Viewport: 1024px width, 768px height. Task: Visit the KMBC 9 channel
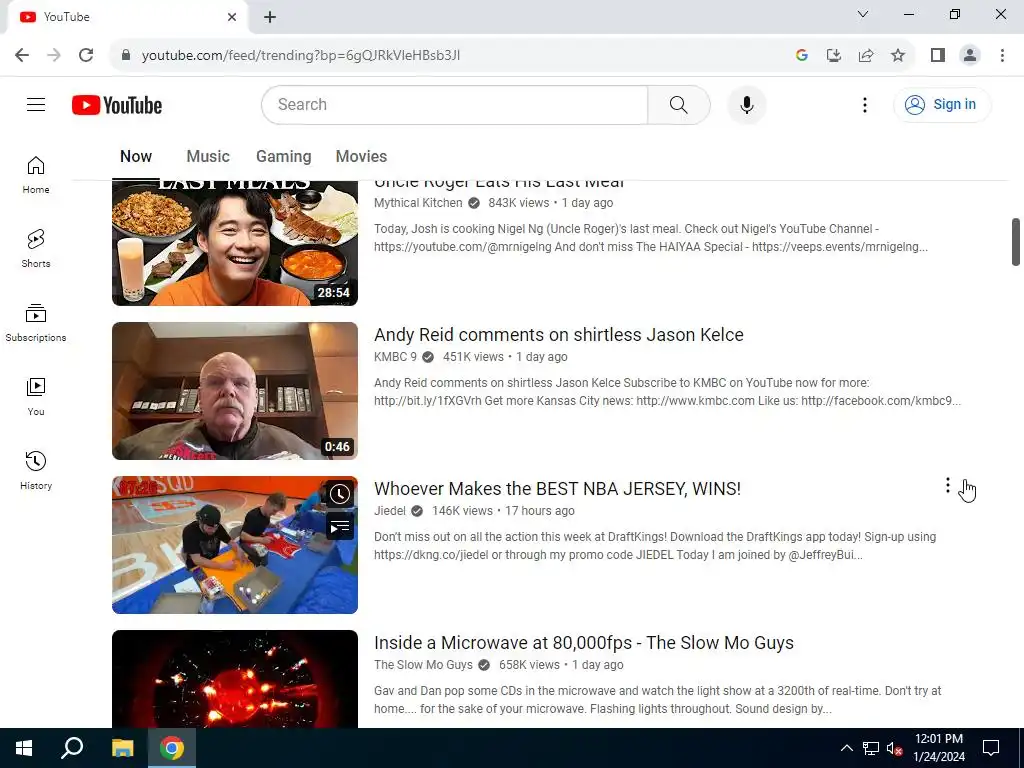[395, 357]
